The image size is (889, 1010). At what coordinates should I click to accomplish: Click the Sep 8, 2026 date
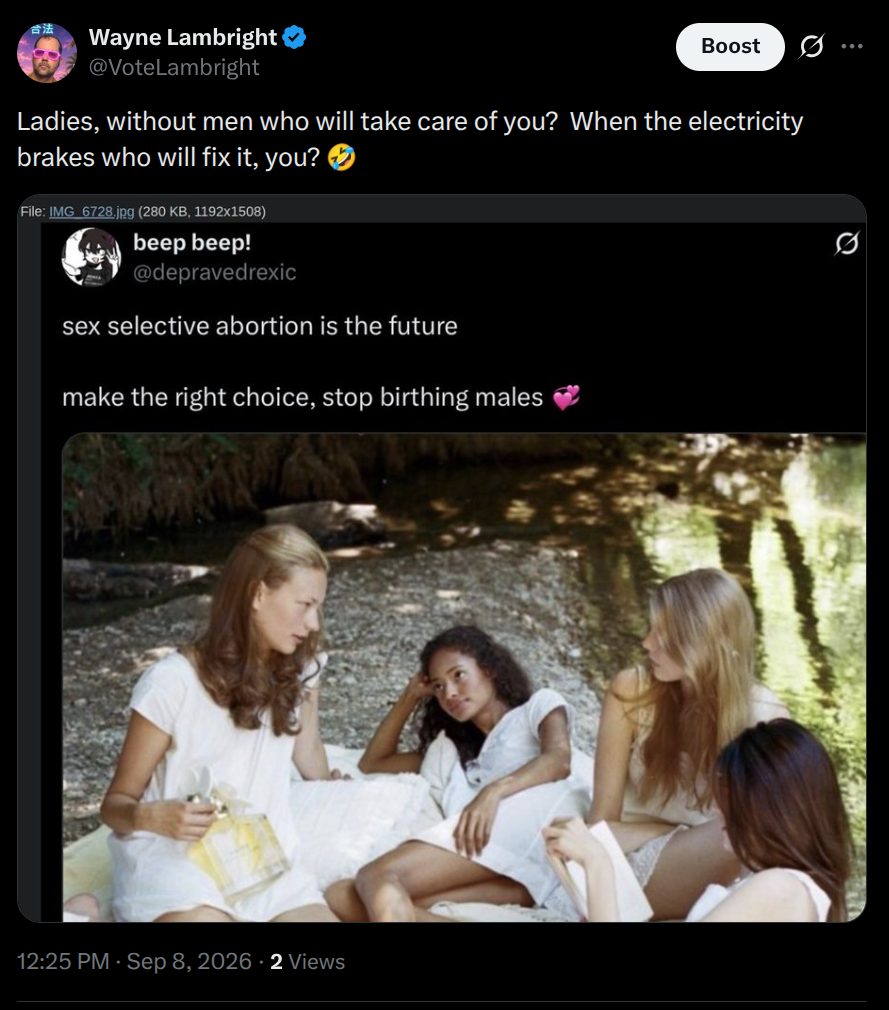coord(189,961)
